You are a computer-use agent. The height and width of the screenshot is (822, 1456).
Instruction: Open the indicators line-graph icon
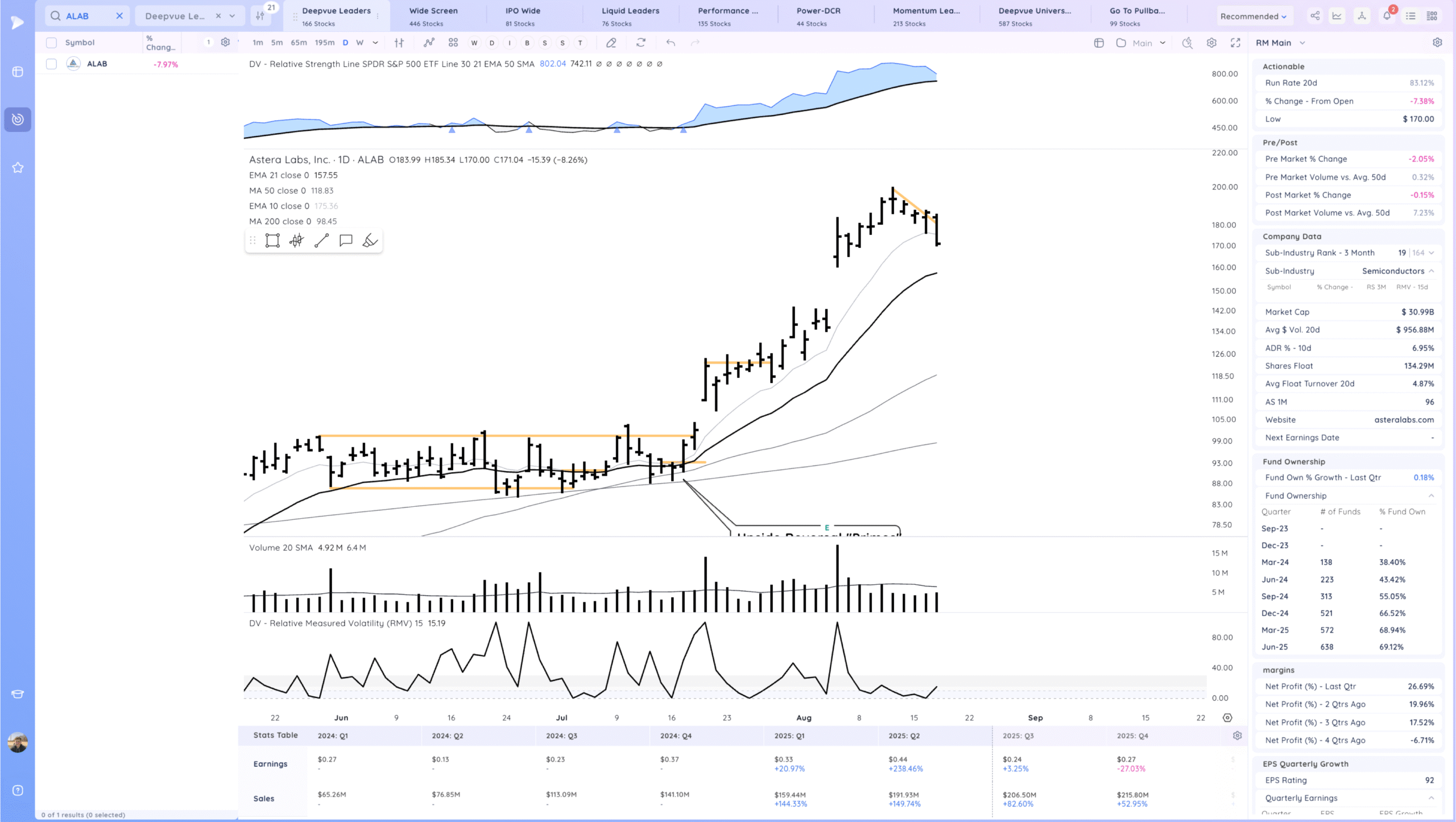429,43
